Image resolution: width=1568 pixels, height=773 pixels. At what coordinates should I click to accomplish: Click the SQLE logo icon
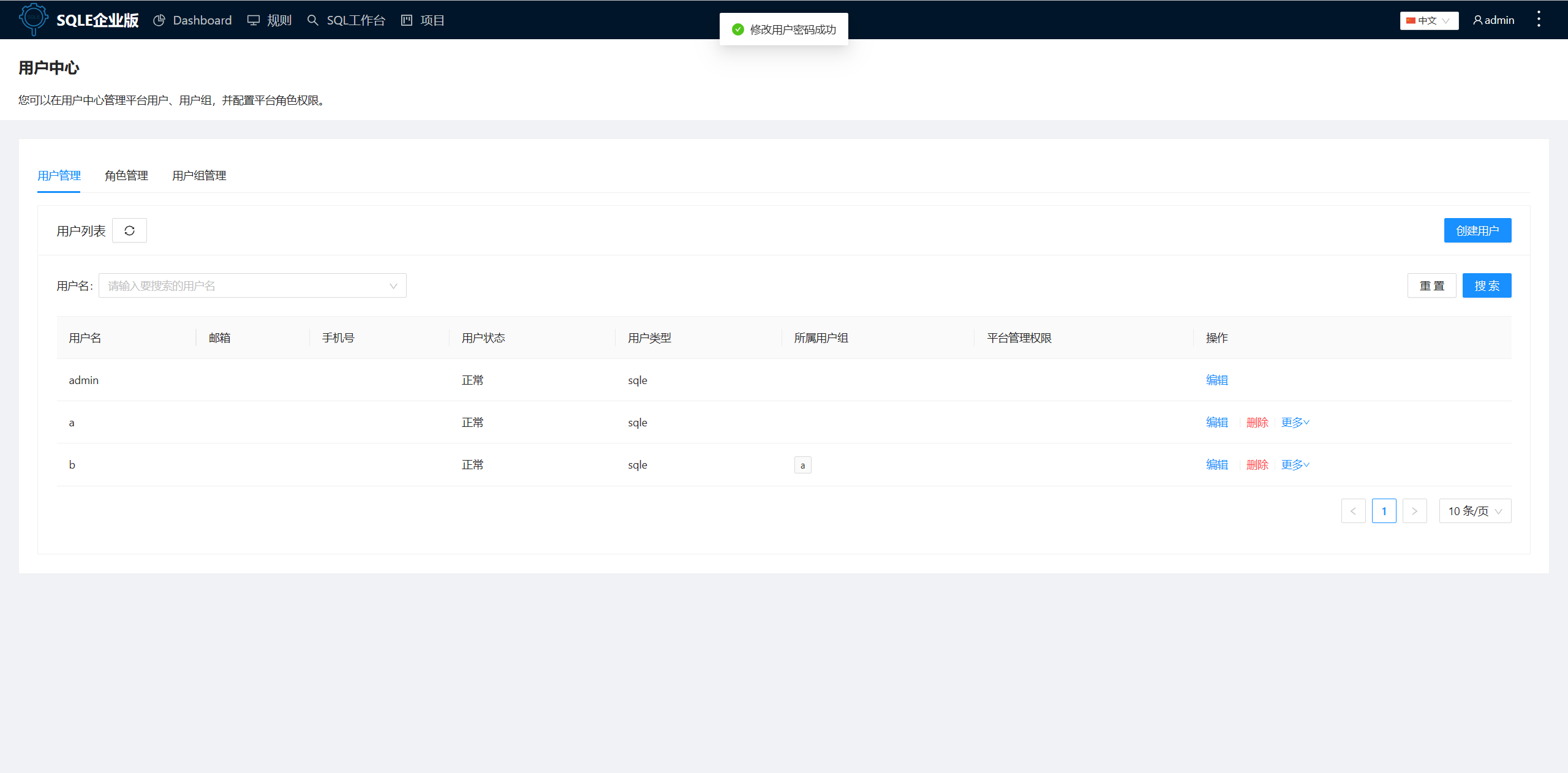tap(34, 20)
